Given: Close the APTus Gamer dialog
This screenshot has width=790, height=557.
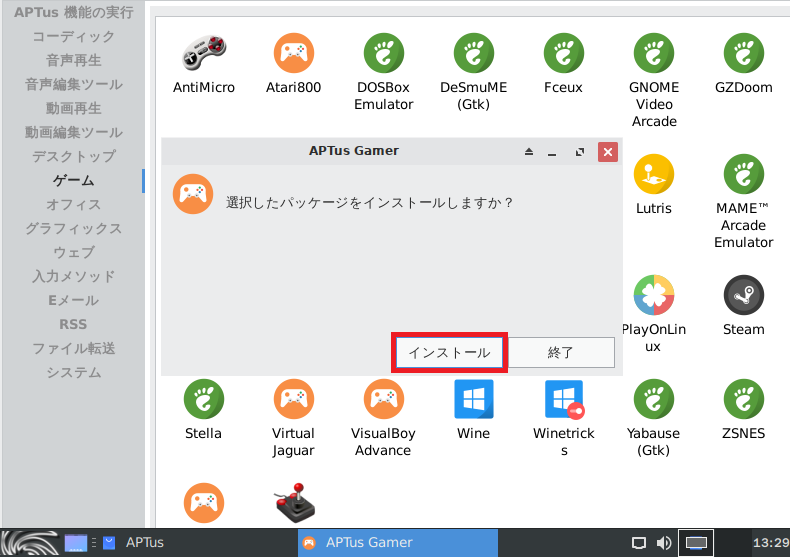Looking at the screenshot, I should point(608,152).
